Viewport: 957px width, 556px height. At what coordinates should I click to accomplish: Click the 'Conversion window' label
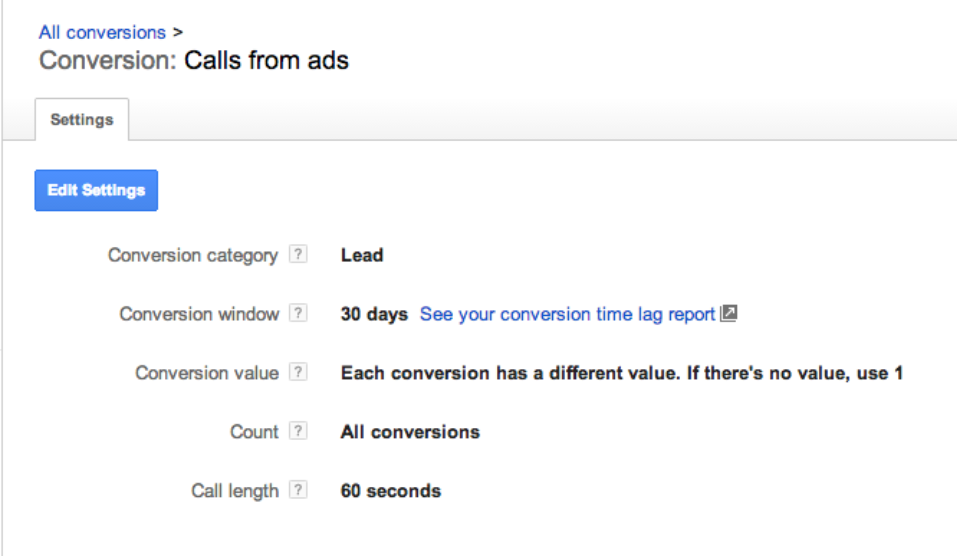point(199,314)
